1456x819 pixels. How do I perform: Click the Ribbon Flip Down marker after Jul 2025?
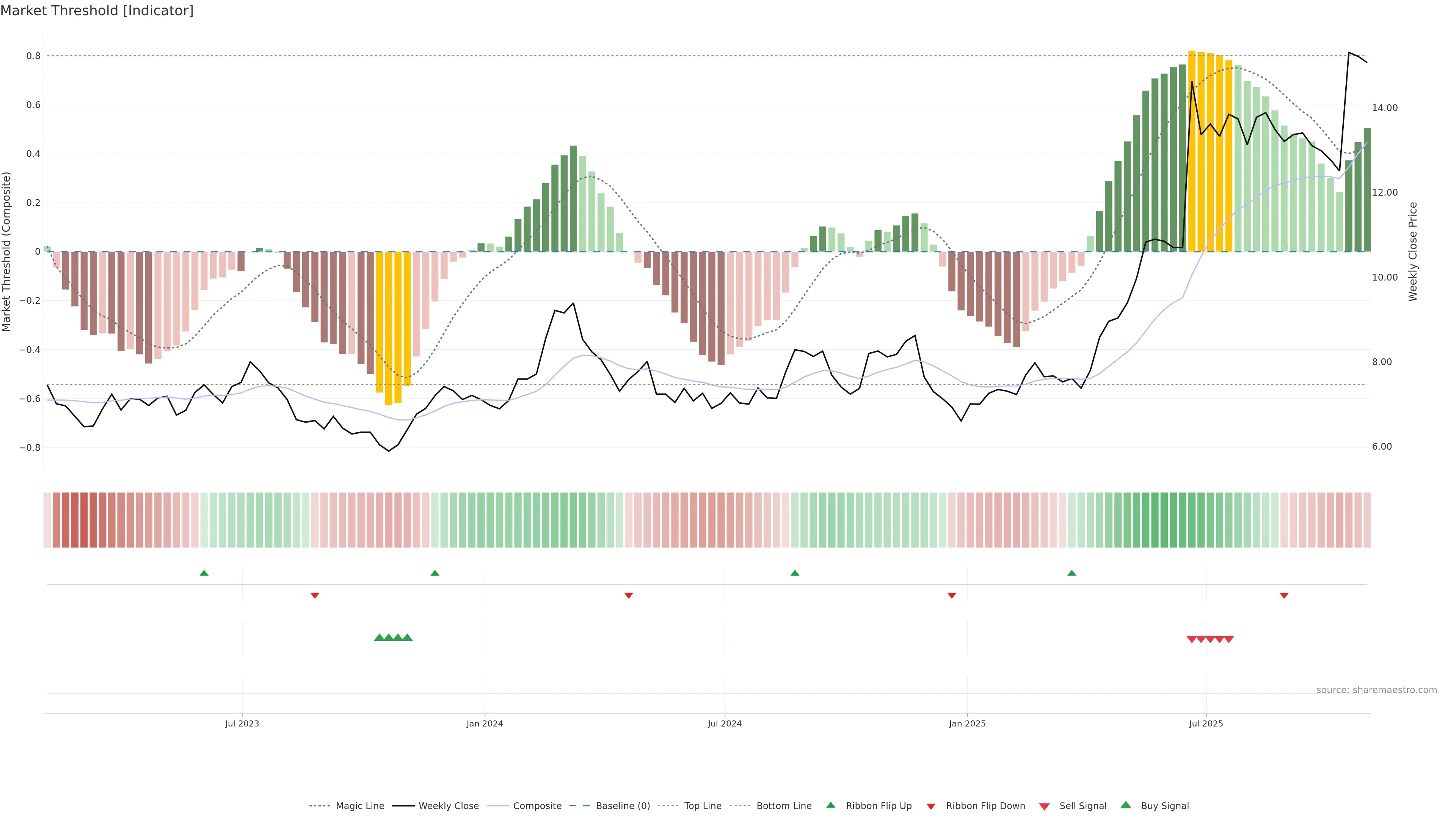pos(1284,595)
